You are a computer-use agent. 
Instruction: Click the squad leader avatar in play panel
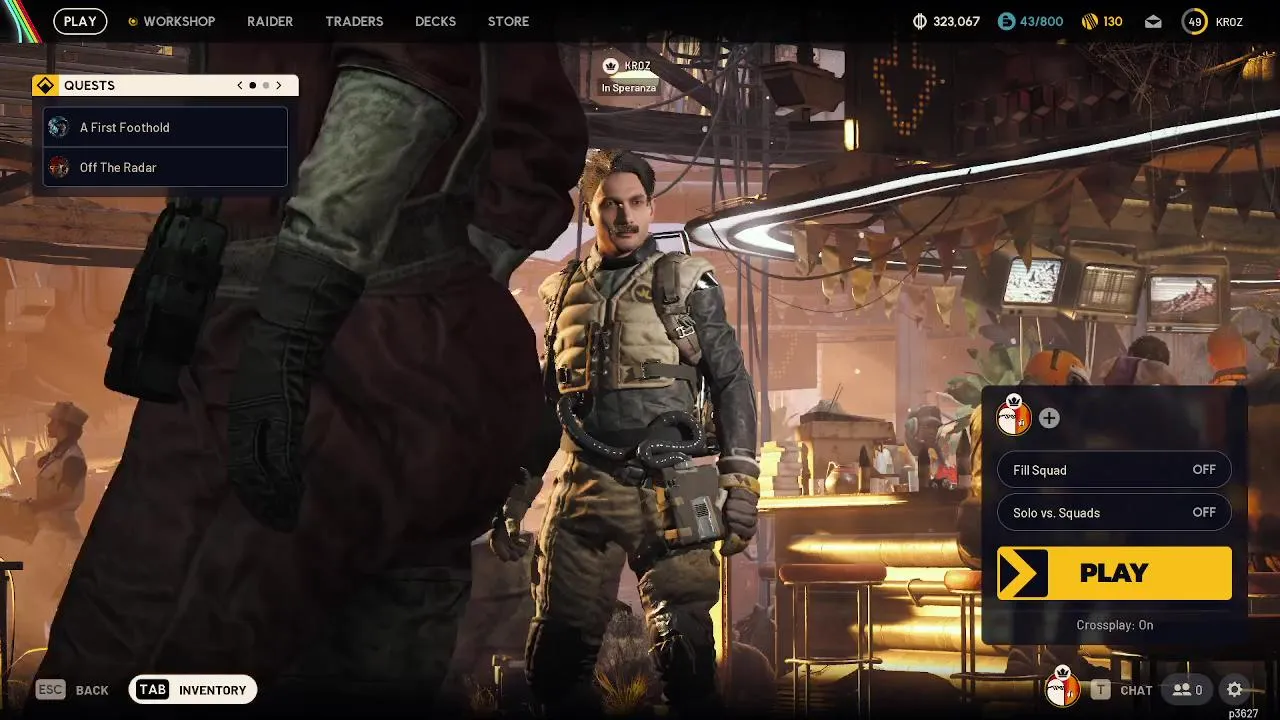tap(1014, 415)
